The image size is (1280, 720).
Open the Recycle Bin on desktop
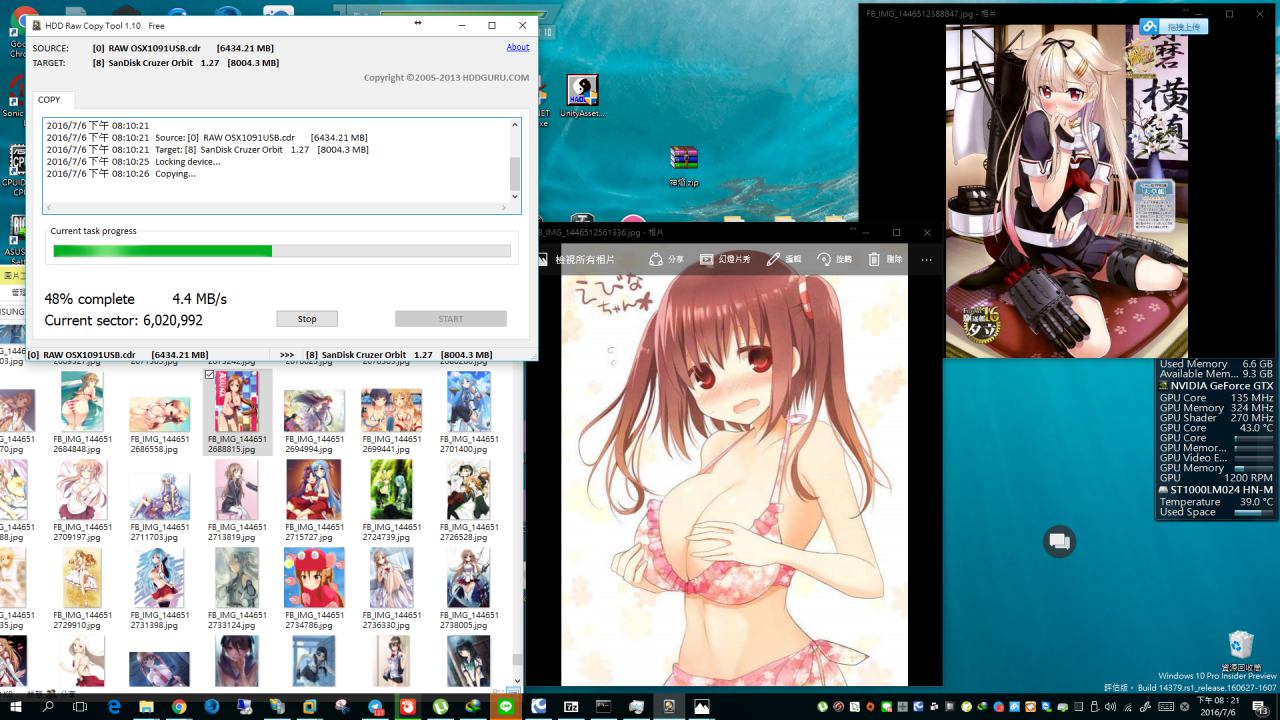pyautogui.click(x=1240, y=646)
